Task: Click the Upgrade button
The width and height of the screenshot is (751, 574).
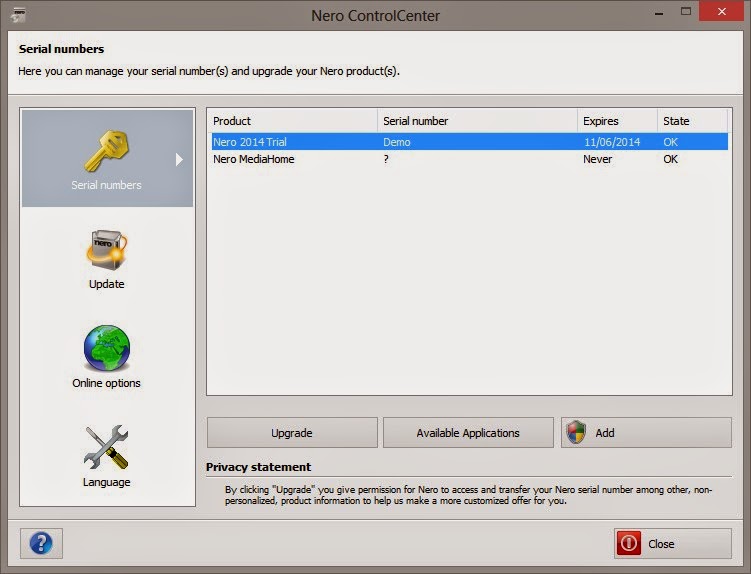Action: point(292,433)
